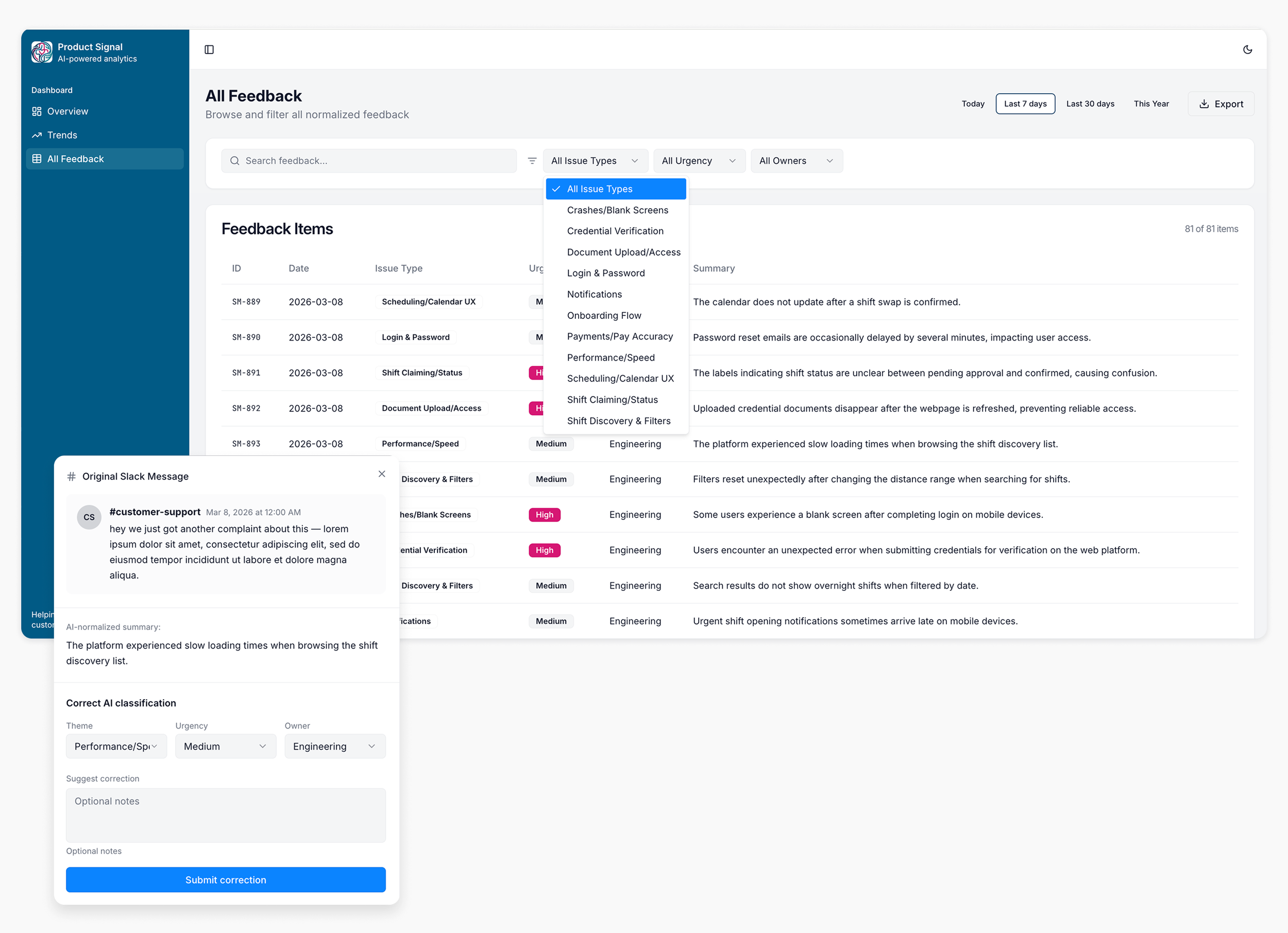Switch date range to This Year

point(1150,104)
